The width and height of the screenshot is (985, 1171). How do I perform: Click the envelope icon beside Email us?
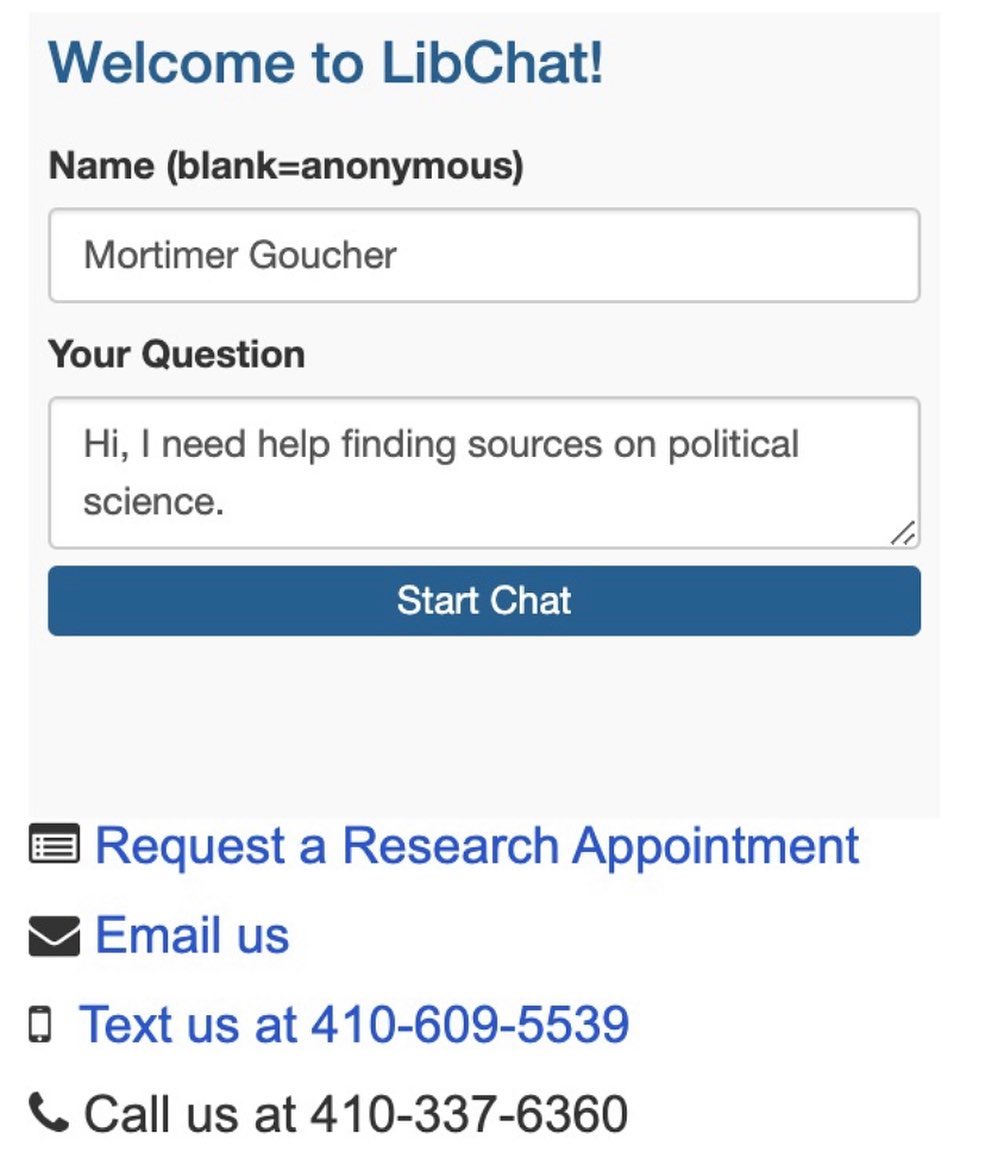54,937
